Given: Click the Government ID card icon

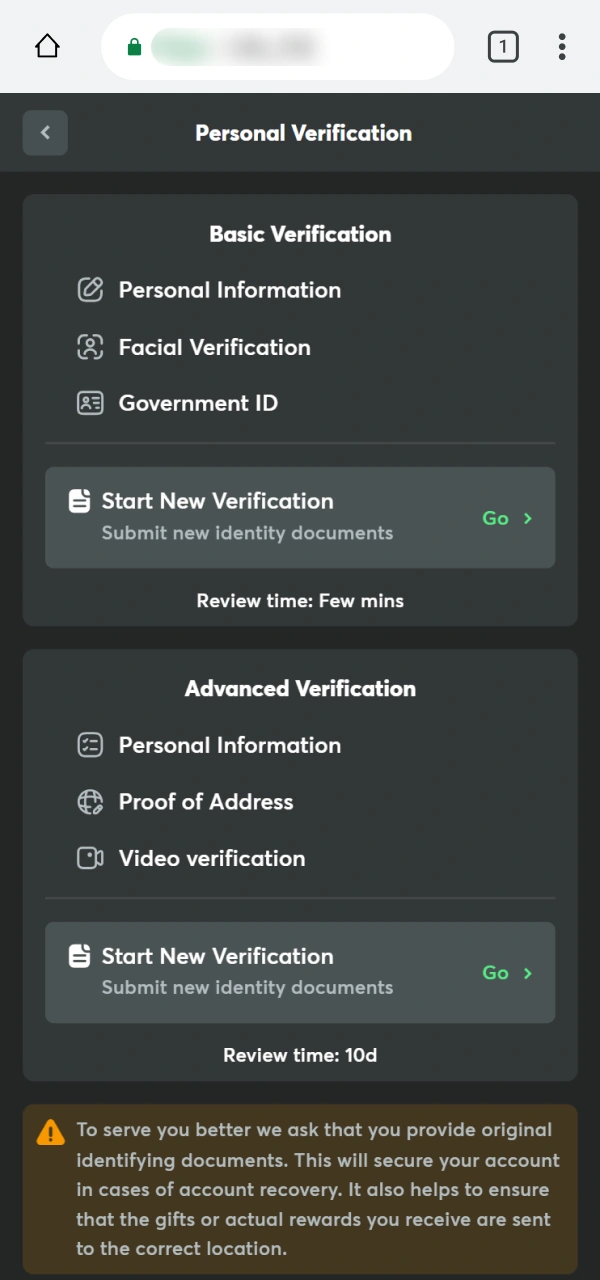Looking at the screenshot, I should click(x=90, y=402).
